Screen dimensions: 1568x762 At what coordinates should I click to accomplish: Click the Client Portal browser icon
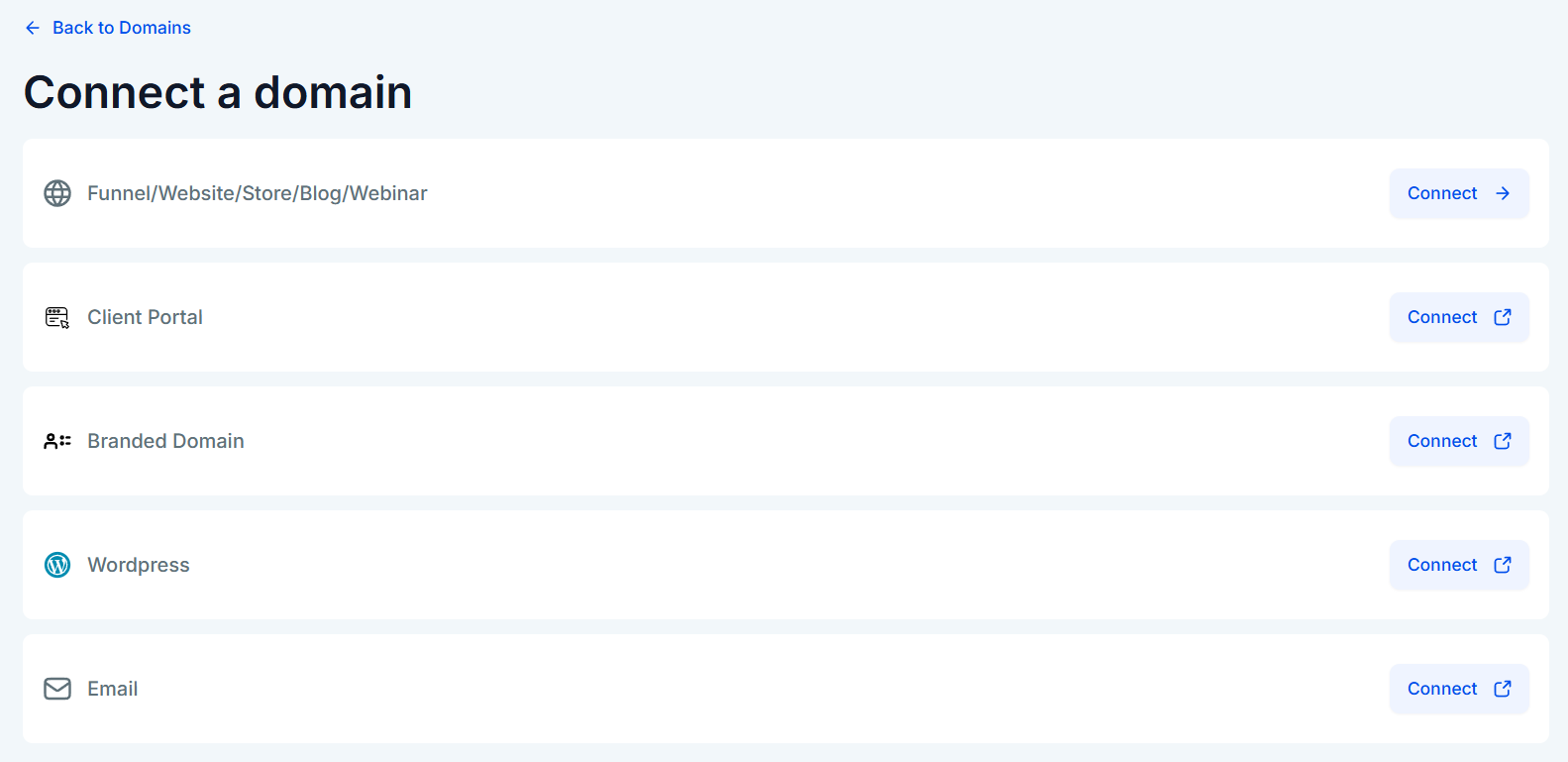pyautogui.click(x=57, y=317)
